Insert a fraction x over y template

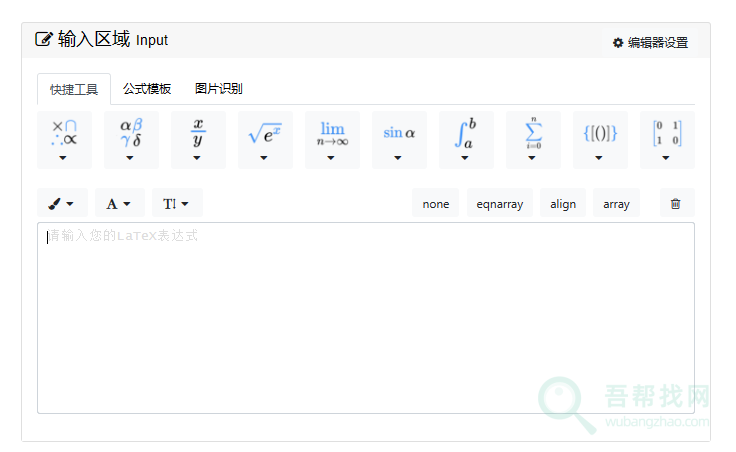[x=198, y=140]
